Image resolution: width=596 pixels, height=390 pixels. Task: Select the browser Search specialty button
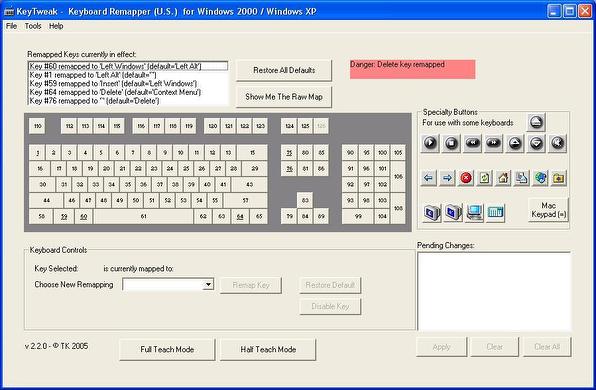(x=522, y=178)
